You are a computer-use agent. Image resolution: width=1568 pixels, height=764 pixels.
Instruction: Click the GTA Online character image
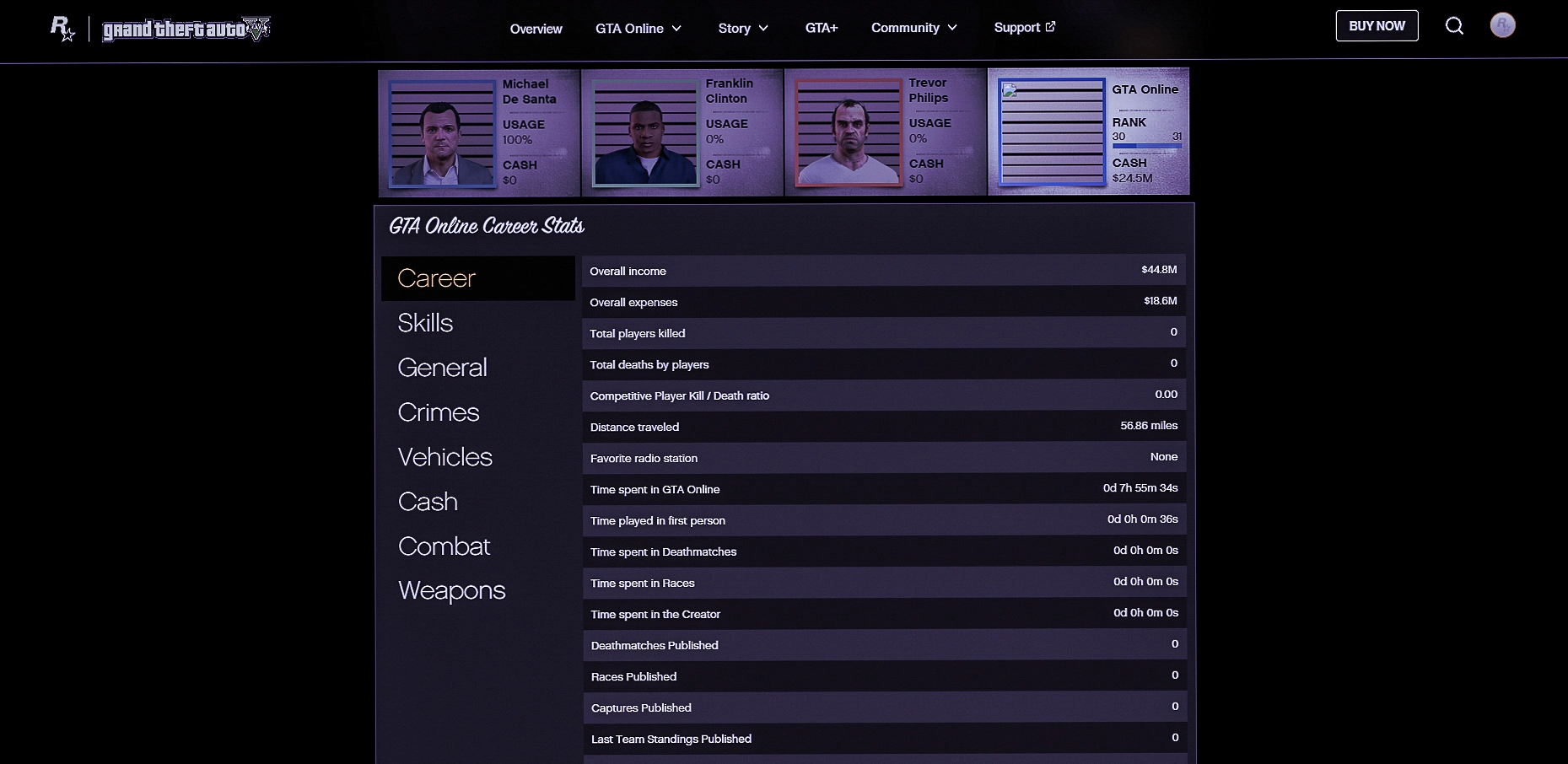(1051, 132)
